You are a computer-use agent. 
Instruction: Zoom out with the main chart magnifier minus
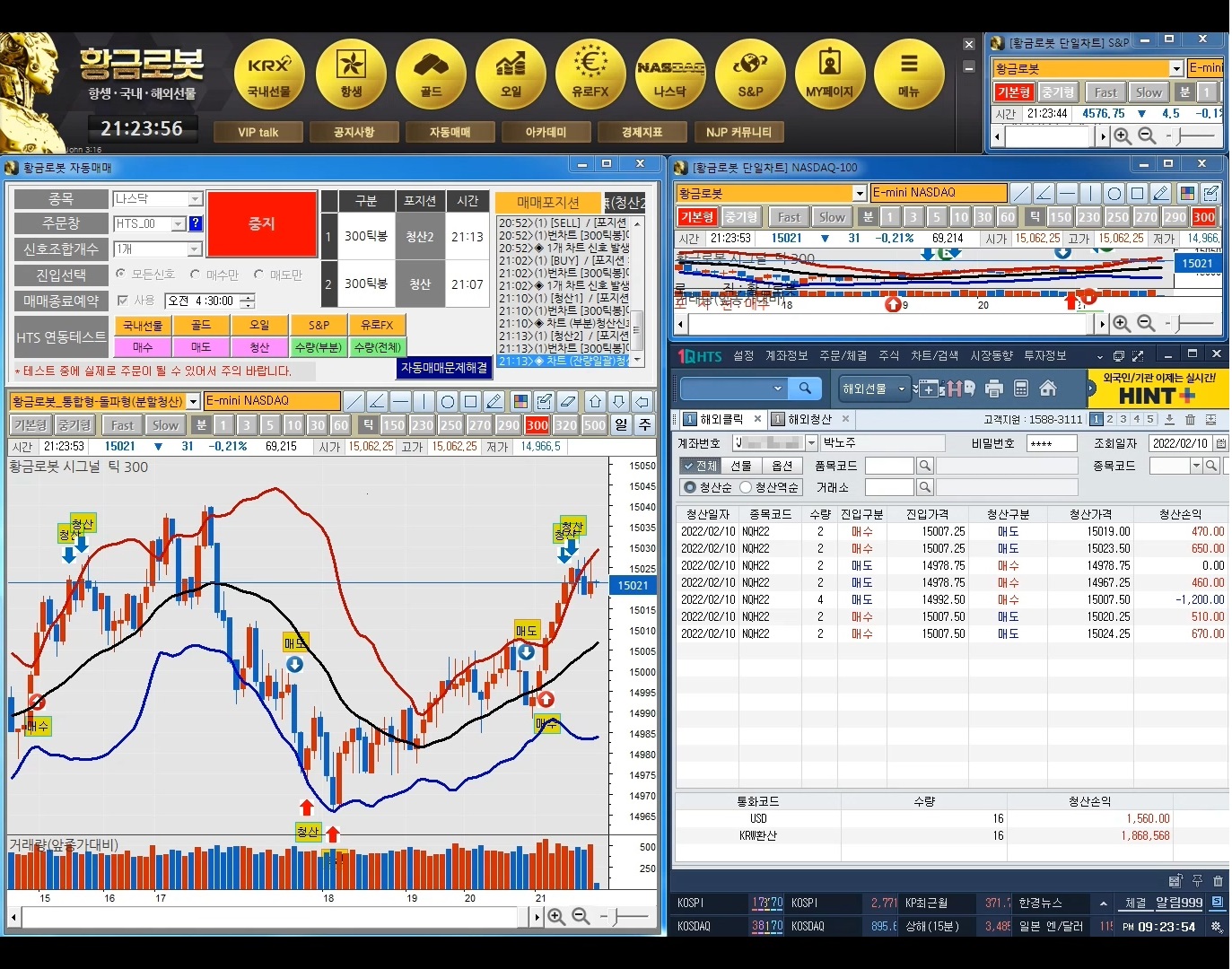pos(581,917)
